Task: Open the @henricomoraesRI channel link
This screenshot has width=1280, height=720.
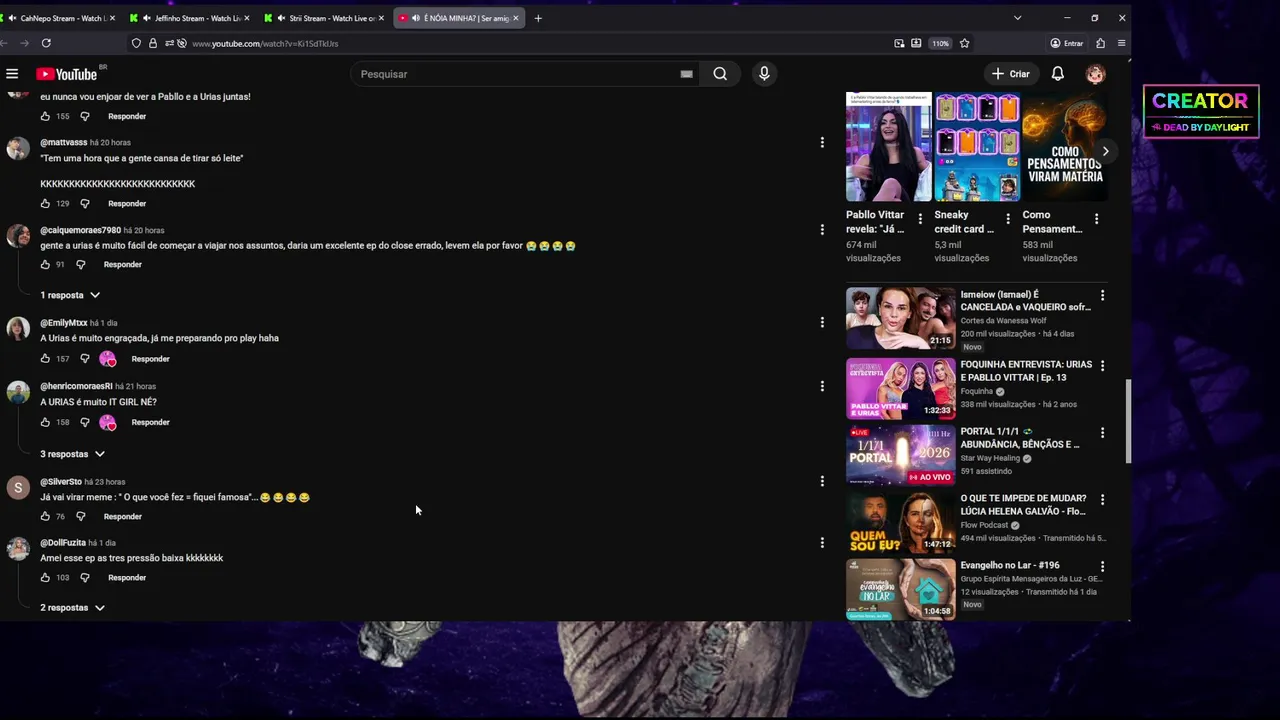Action: click(76, 386)
